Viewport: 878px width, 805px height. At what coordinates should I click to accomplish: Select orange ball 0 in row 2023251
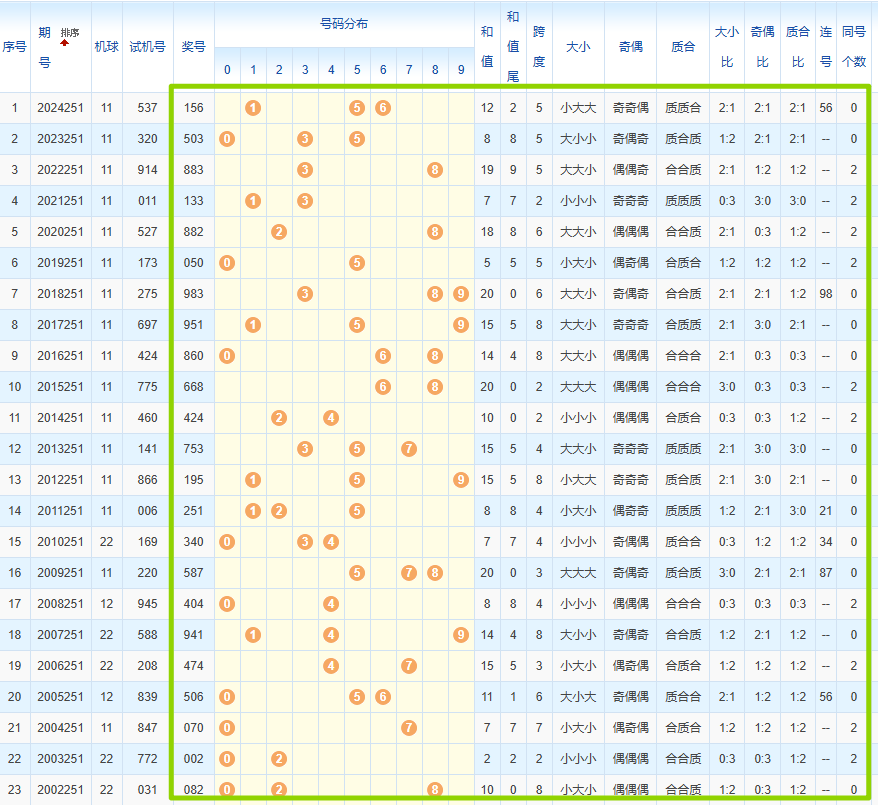click(227, 139)
